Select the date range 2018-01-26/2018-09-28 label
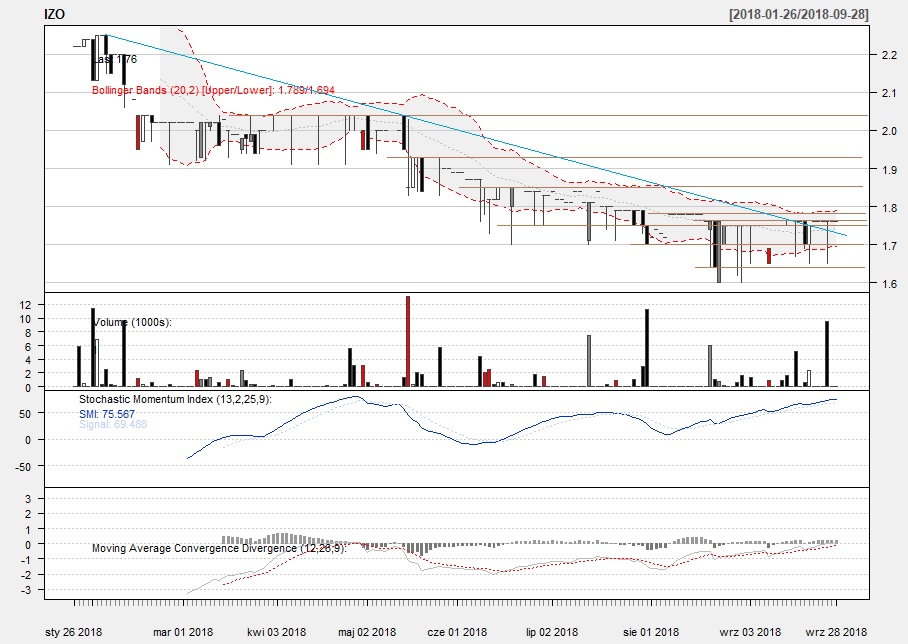Image resolution: width=908 pixels, height=644 pixels. pyautogui.click(x=799, y=14)
